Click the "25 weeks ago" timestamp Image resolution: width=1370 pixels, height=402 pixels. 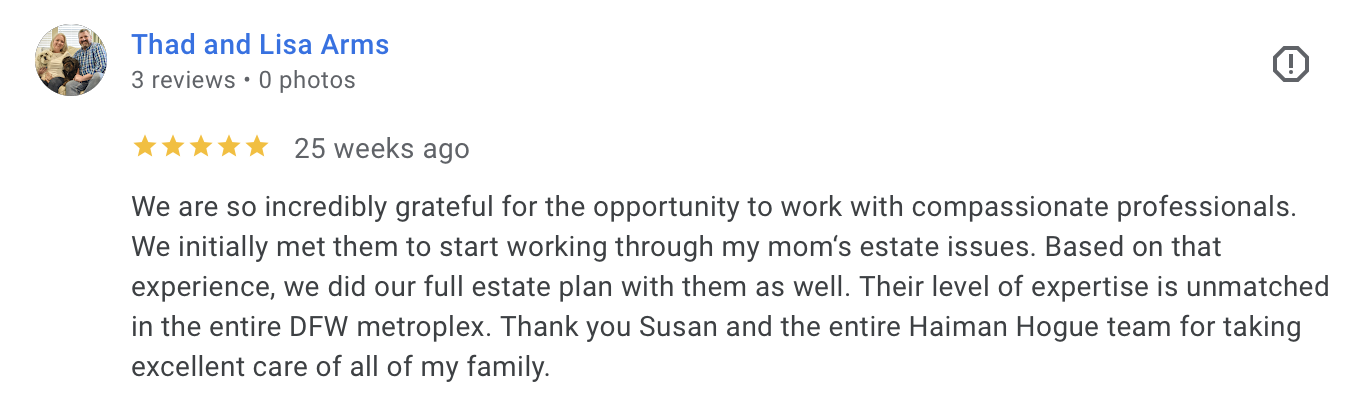[x=381, y=149]
